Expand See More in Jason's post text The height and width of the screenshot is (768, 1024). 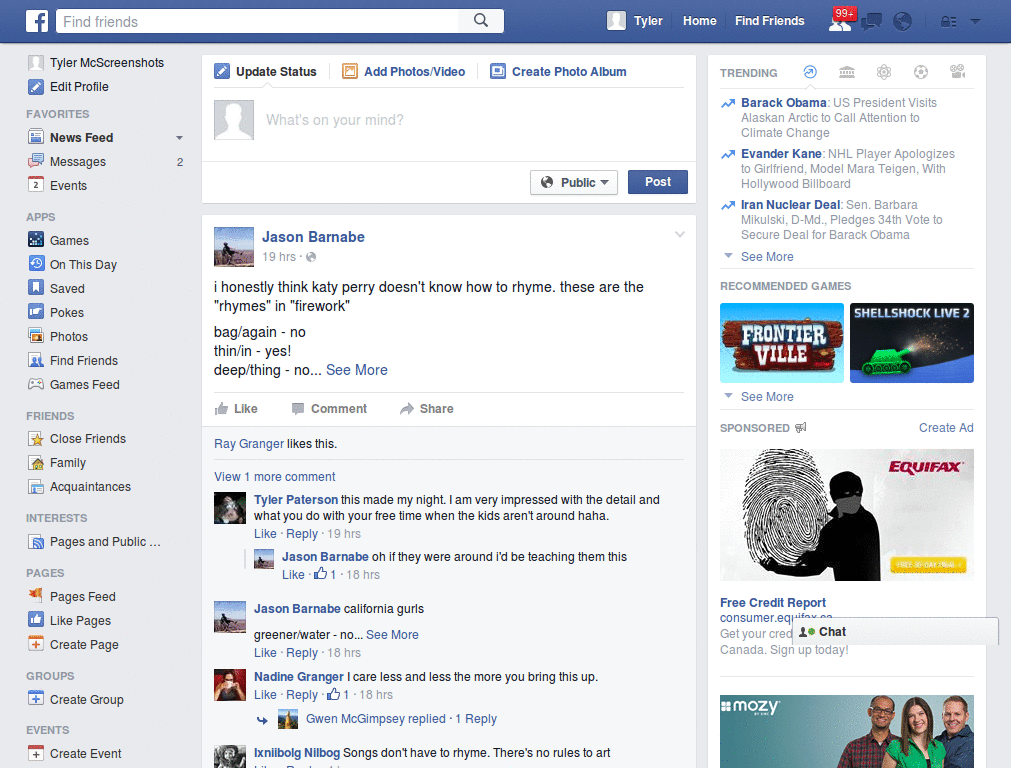357,370
